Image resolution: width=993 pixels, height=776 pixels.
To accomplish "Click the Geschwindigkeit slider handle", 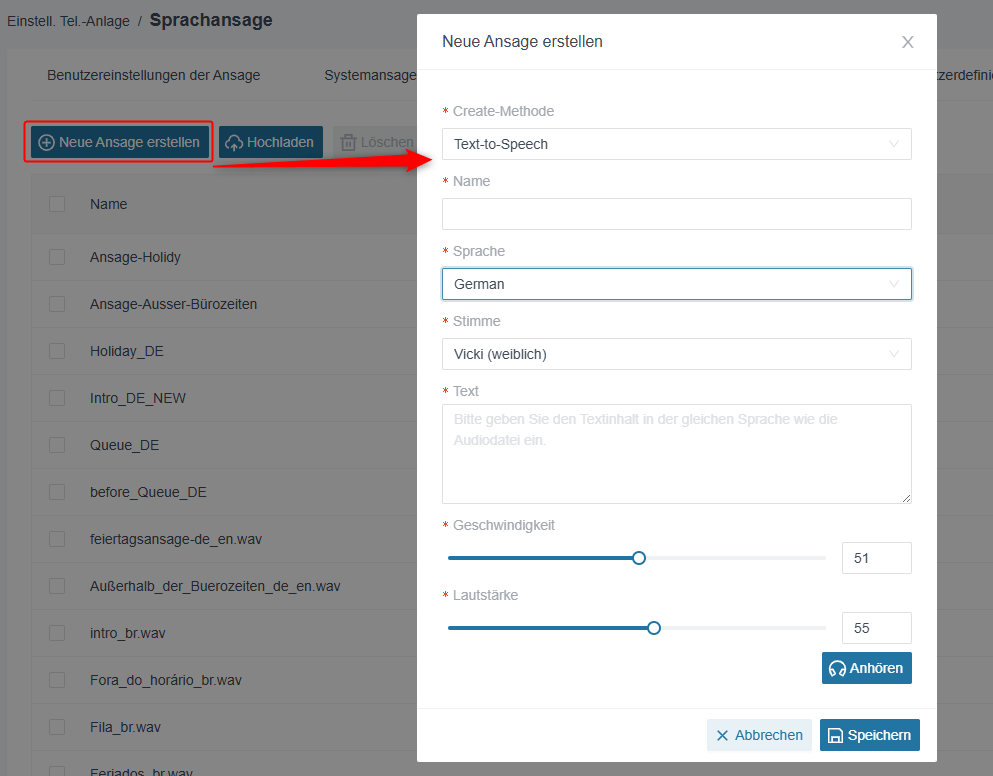I will point(639,558).
